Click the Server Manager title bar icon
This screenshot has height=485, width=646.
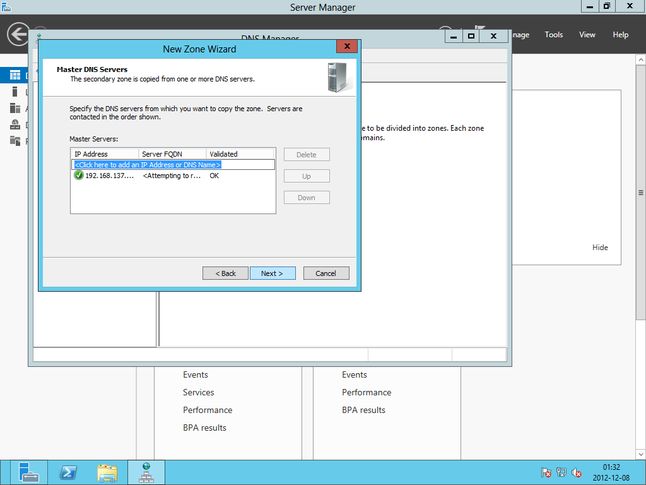[6, 7]
